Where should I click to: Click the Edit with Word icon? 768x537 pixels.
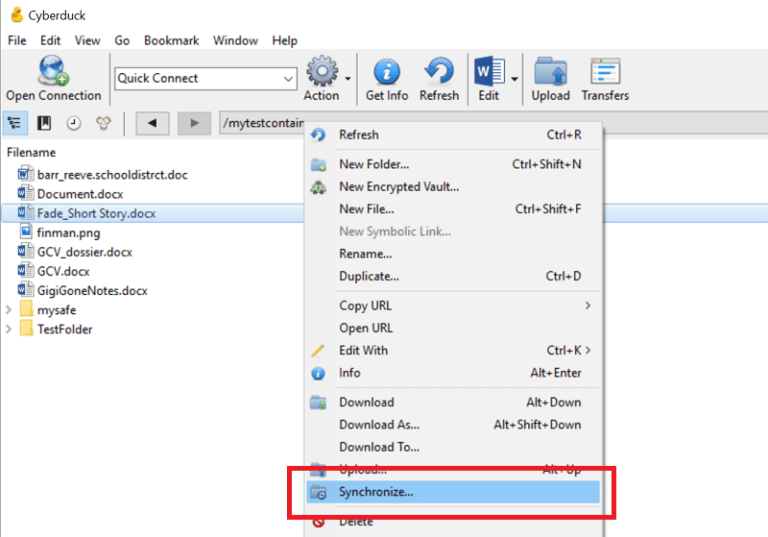click(489, 72)
